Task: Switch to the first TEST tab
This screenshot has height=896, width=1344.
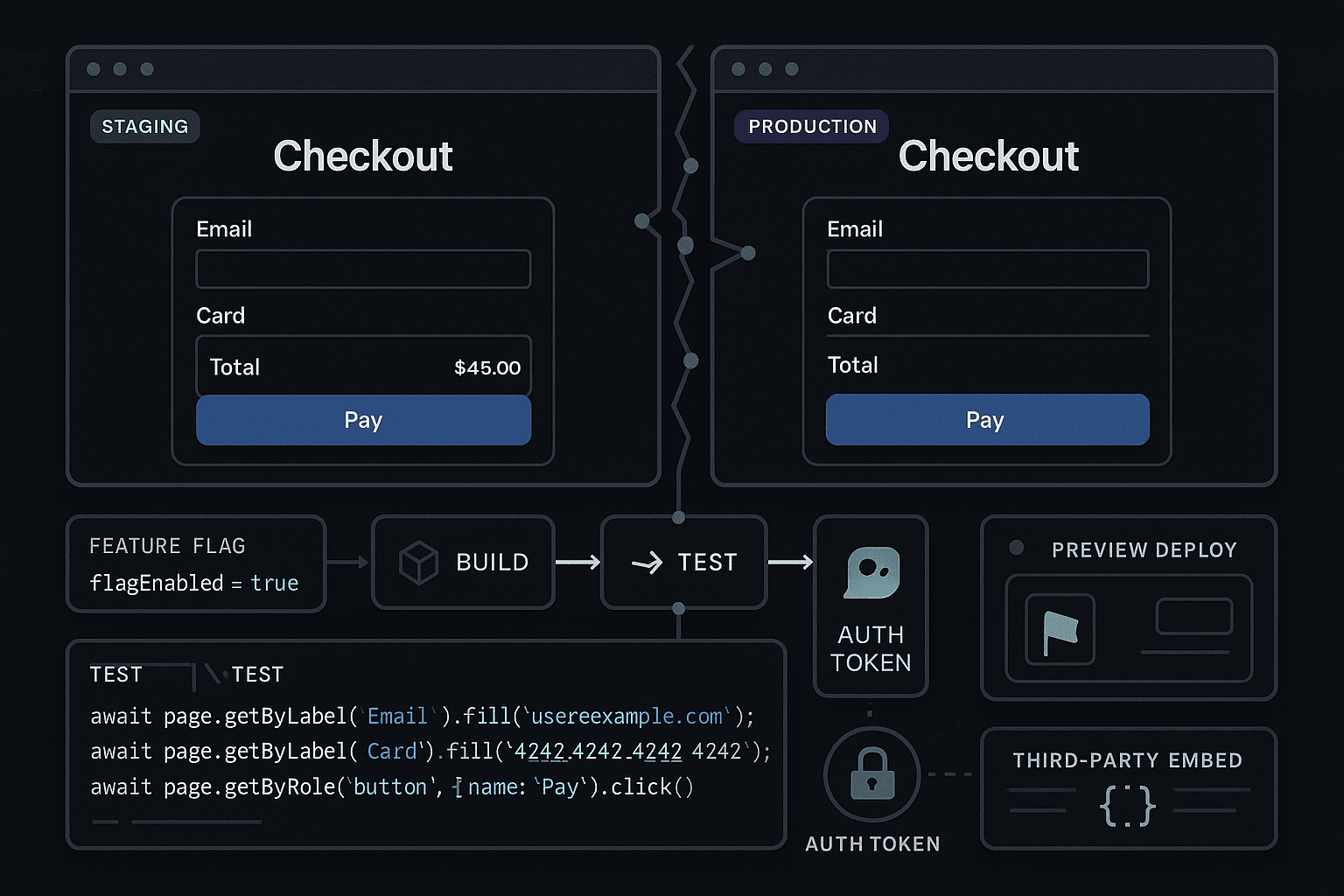Action: coord(115,675)
